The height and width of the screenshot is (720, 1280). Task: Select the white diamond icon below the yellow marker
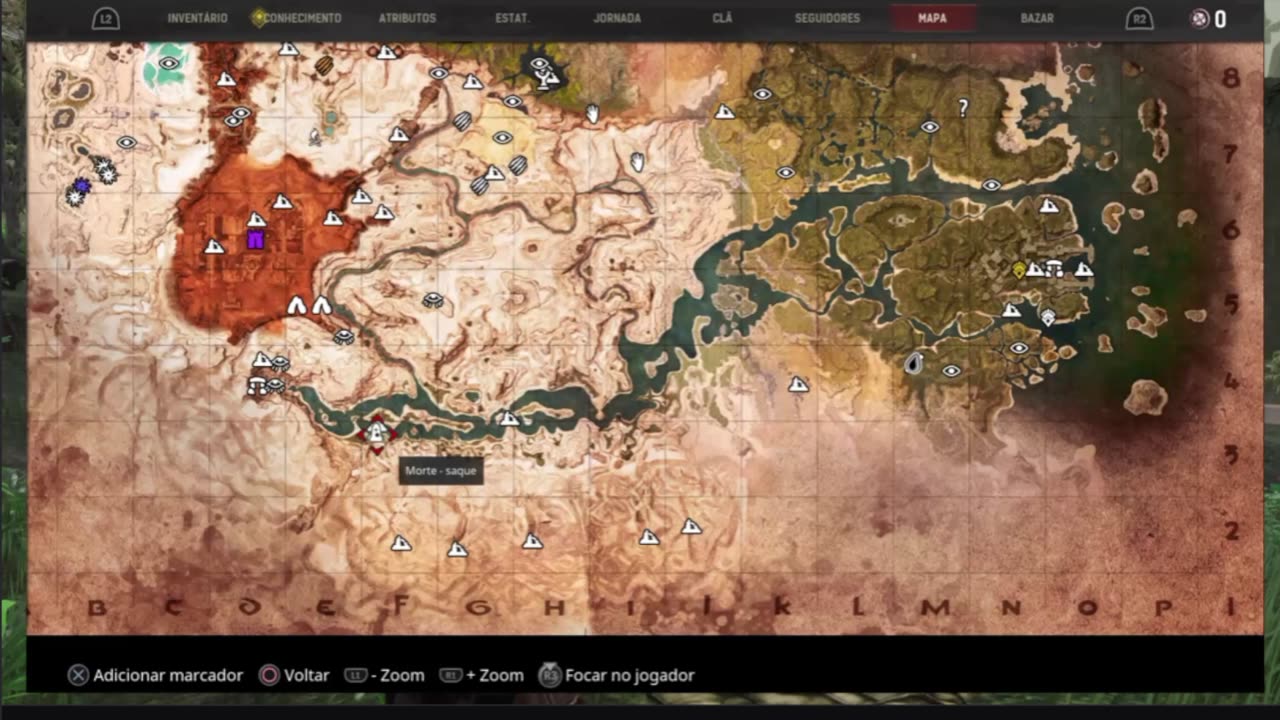tap(1048, 318)
